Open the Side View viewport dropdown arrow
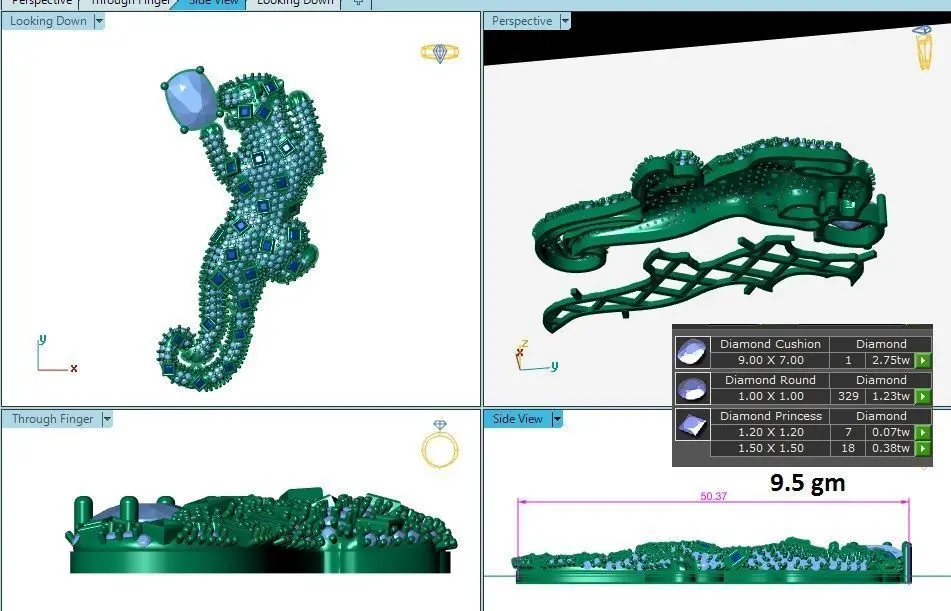Viewport: 951px width, 611px height. coord(557,419)
